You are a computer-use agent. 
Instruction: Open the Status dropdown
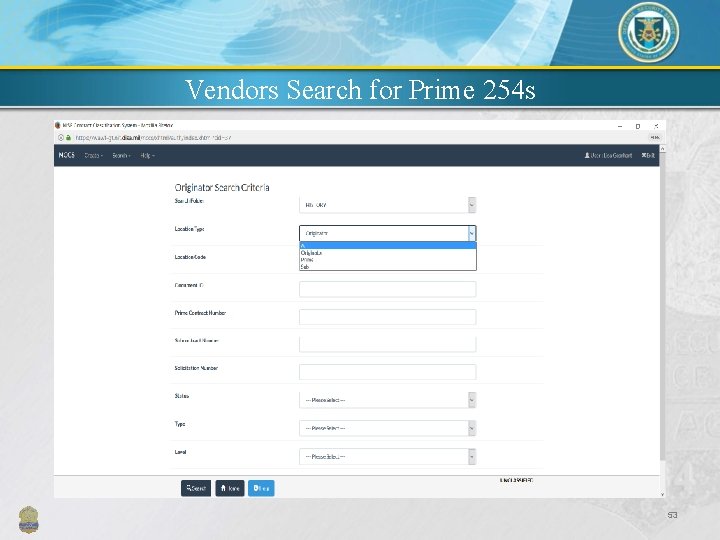click(388, 400)
